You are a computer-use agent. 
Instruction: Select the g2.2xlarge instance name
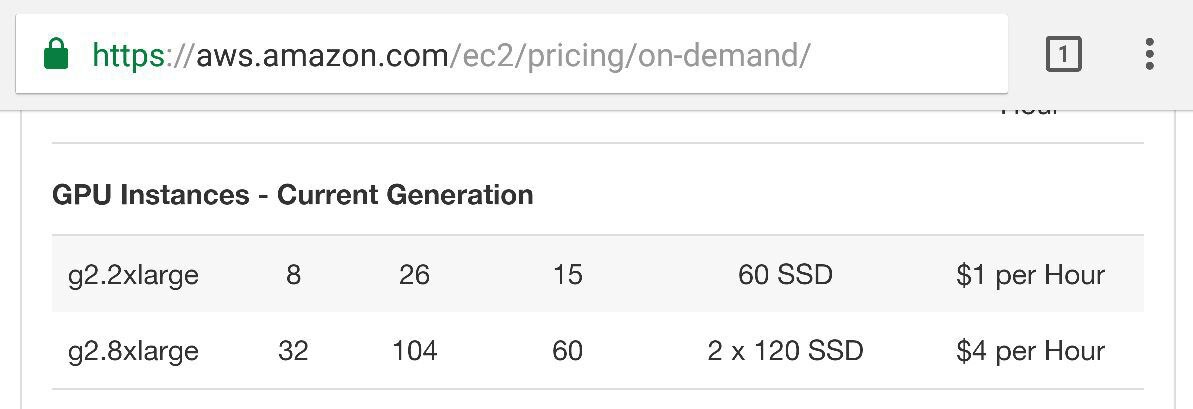click(133, 274)
